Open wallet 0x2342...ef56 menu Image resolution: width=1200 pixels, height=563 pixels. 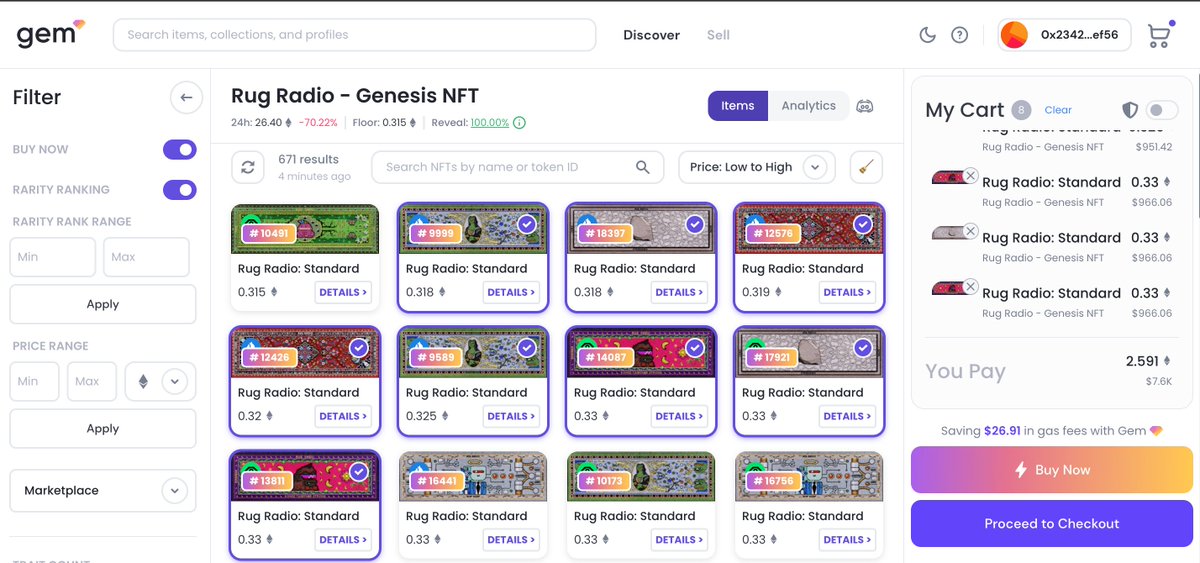pos(1064,35)
